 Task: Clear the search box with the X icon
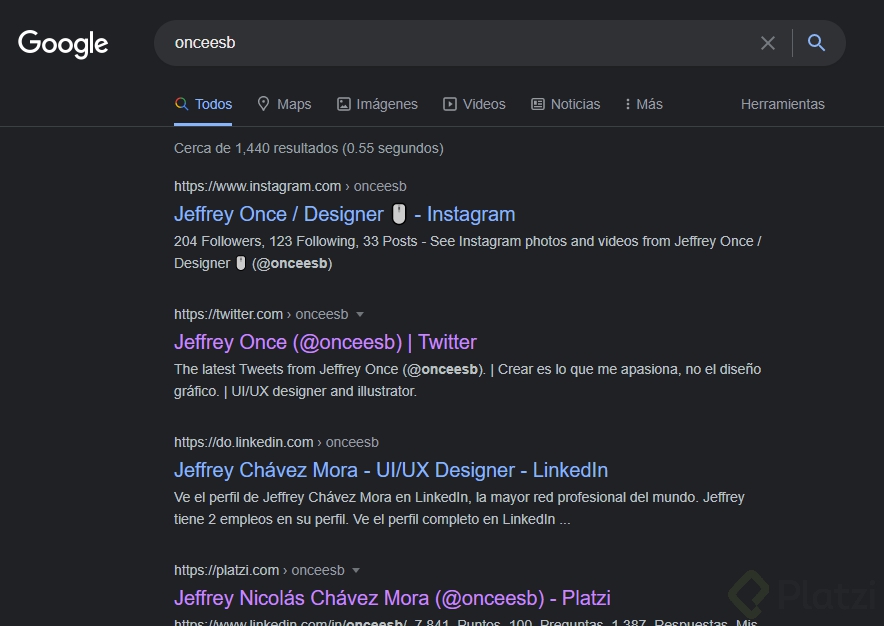point(767,43)
